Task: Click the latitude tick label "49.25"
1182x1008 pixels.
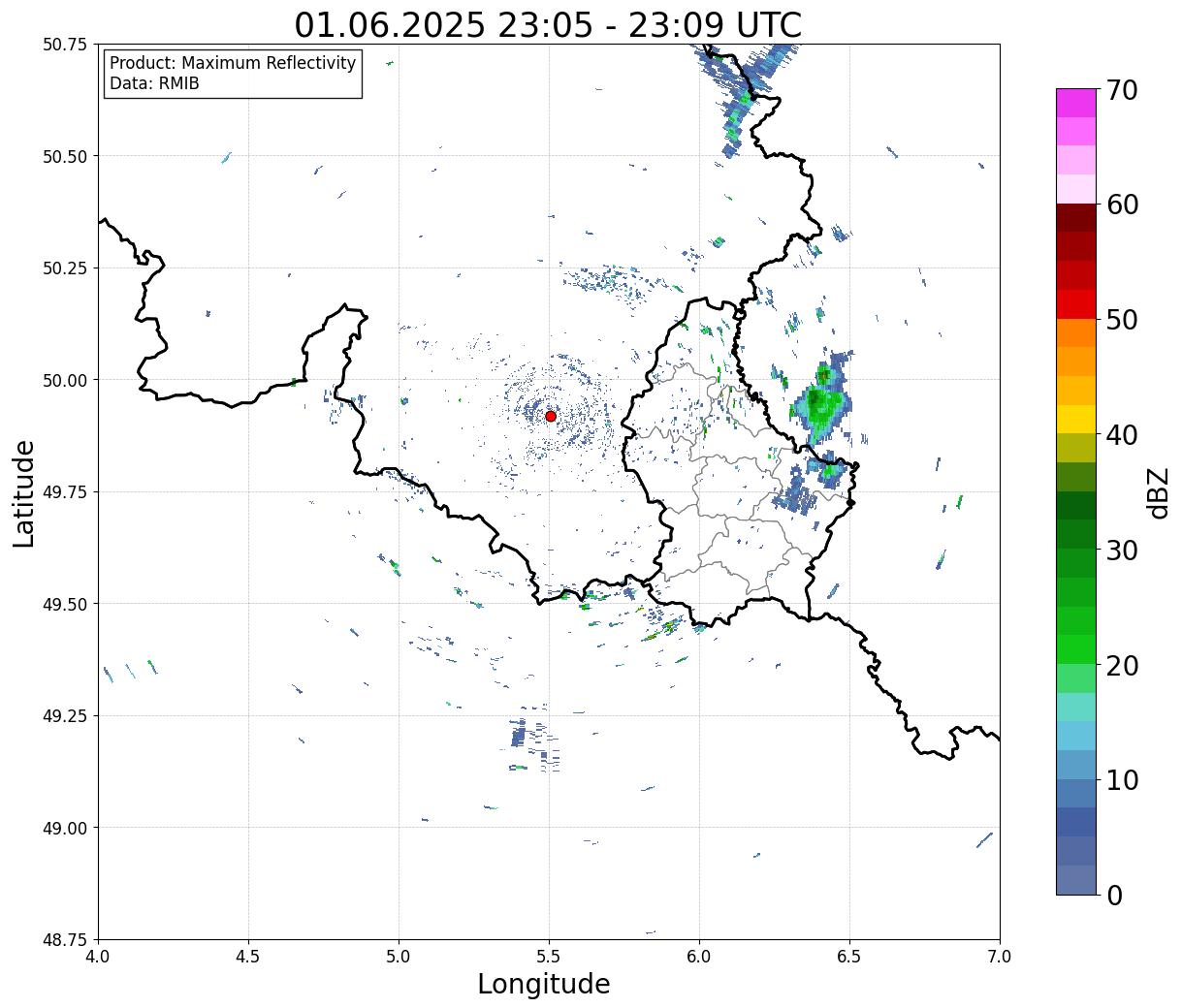Action: pyautogui.click(x=64, y=716)
